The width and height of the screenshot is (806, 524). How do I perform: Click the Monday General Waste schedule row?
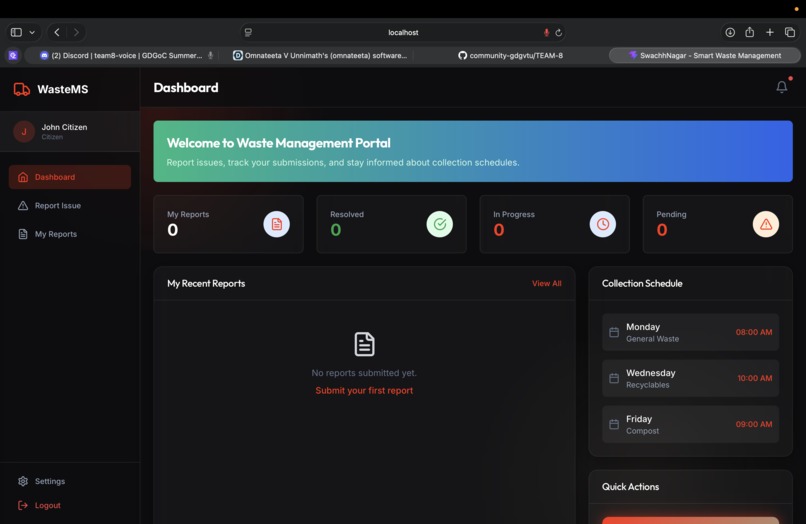click(690, 332)
